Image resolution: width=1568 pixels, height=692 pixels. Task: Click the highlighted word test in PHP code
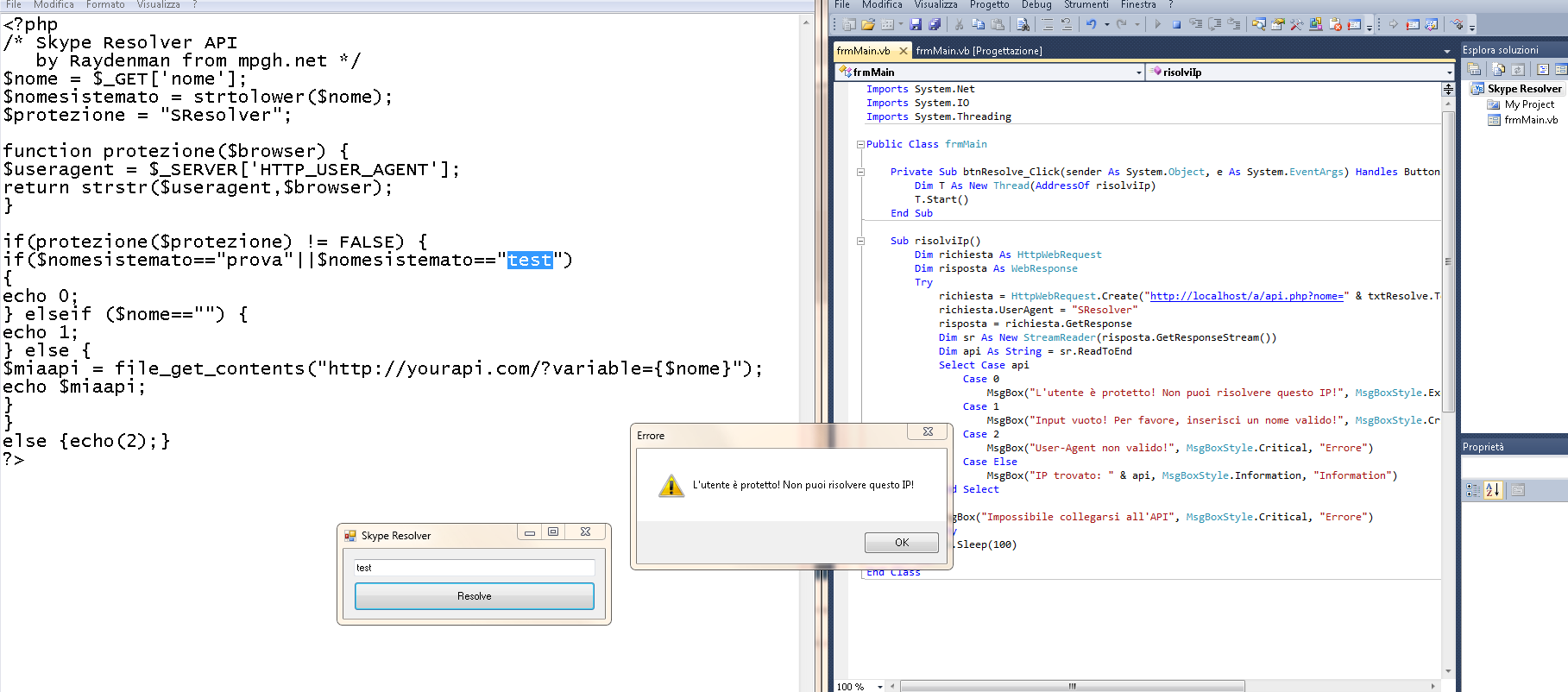click(529, 260)
